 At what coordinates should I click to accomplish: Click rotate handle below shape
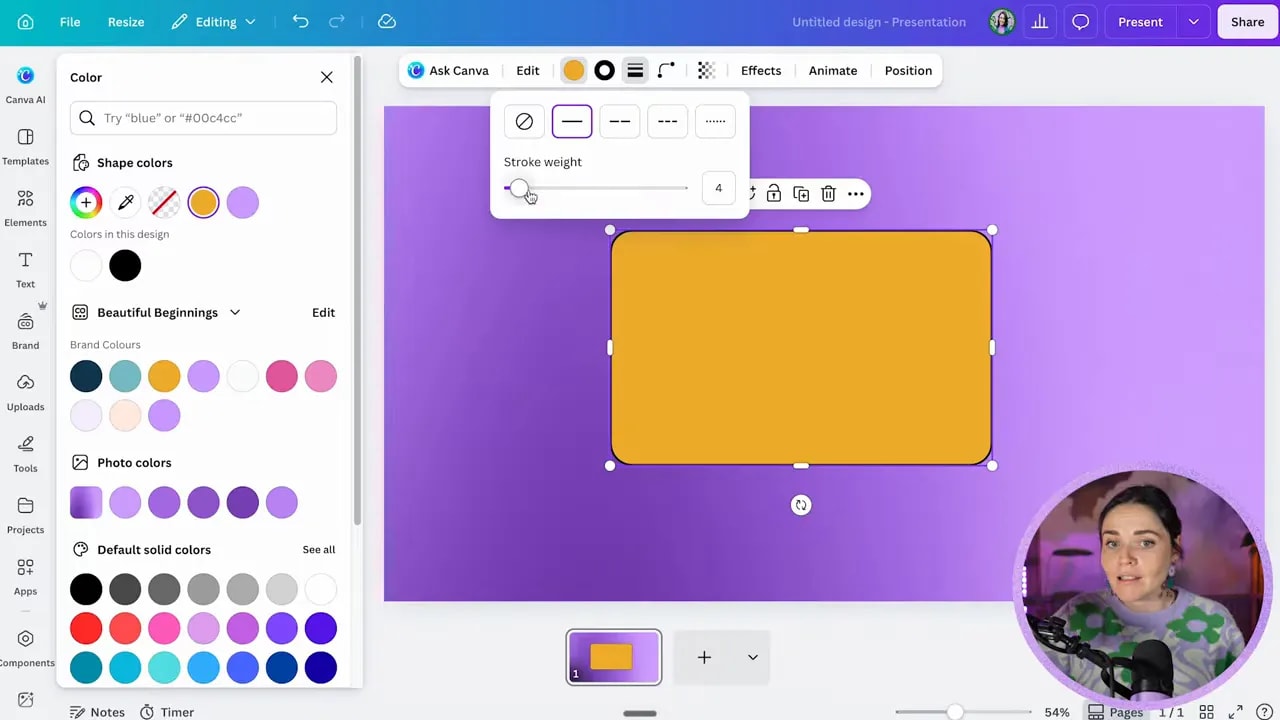[x=801, y=505]
